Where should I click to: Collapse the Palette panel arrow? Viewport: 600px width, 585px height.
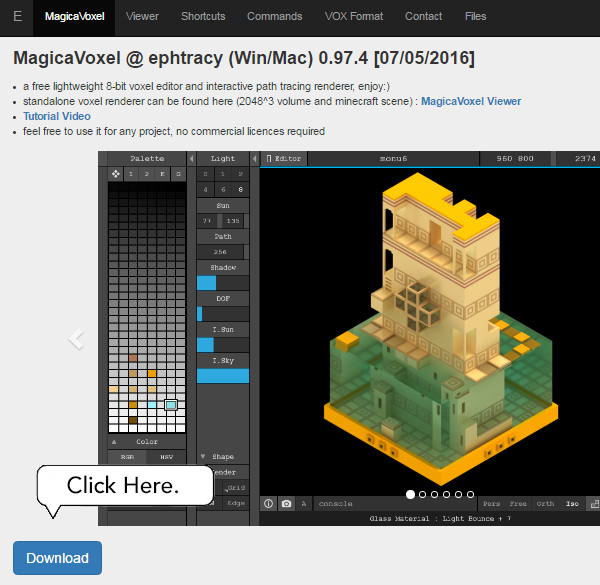(x=189, y=158)
